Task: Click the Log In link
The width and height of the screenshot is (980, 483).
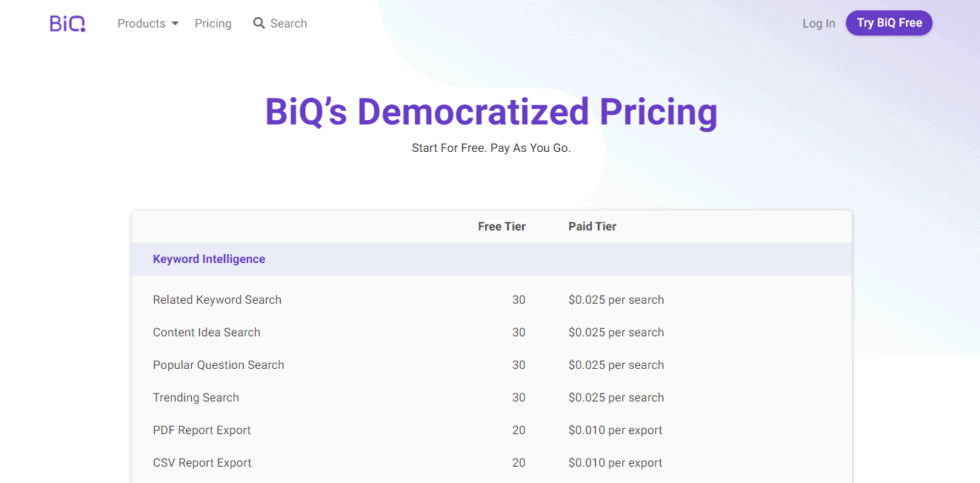Action: pyautogui.click(x=819, y=24)
